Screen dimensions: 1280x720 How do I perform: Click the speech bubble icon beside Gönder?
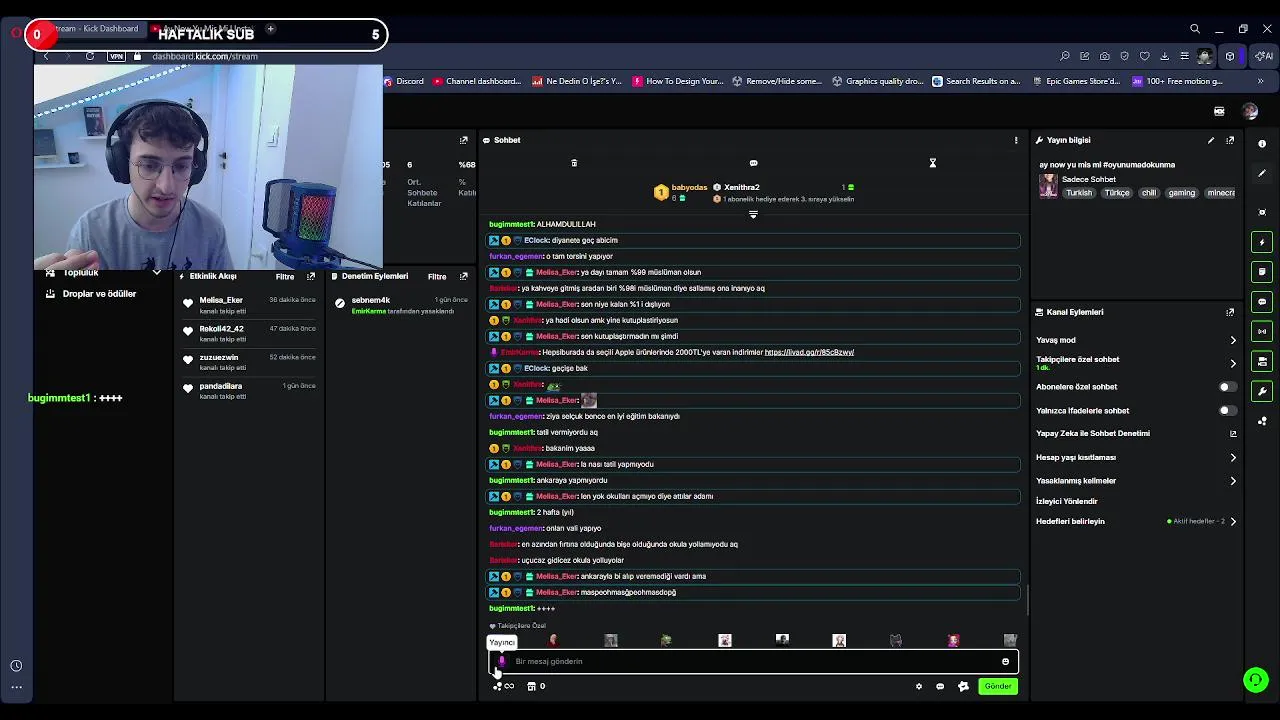click(940, 686)
